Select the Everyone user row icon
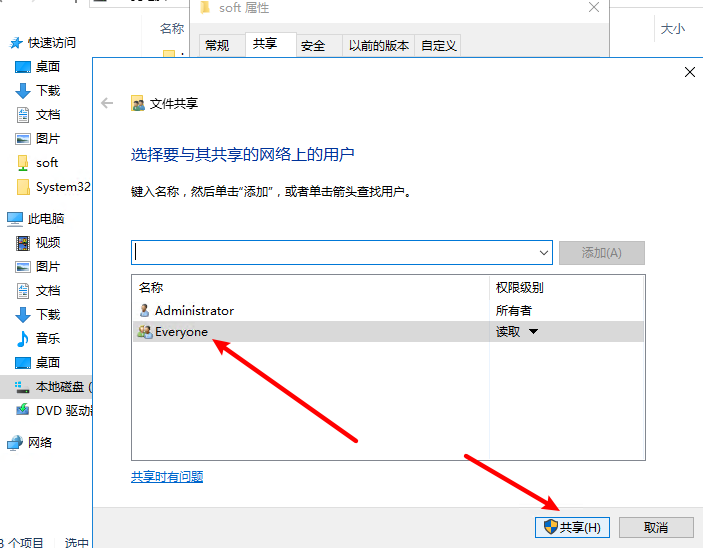This screenshot has height=548, width=703. 145,332
